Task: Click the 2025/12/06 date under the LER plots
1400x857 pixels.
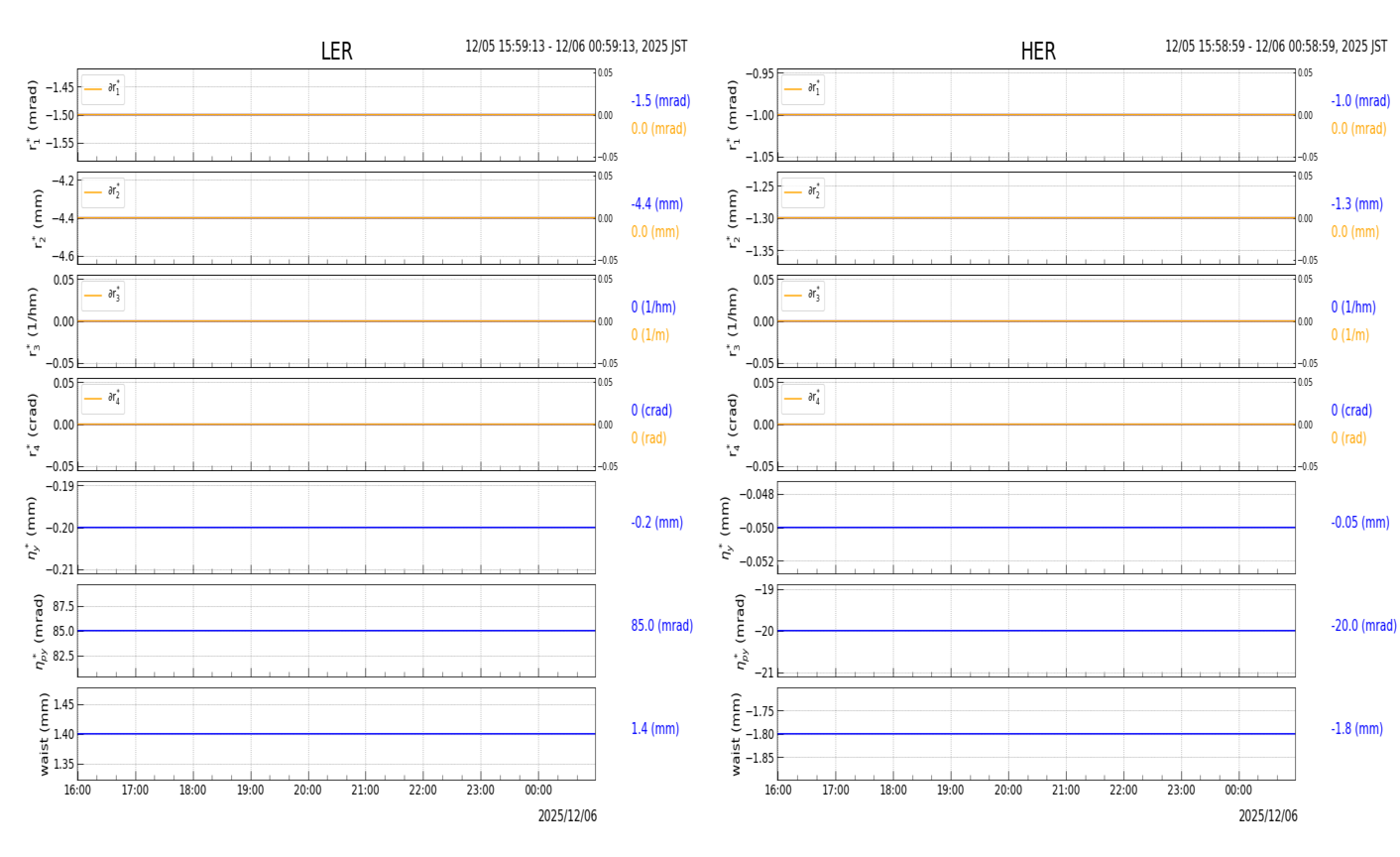Action: click(567, 816)
